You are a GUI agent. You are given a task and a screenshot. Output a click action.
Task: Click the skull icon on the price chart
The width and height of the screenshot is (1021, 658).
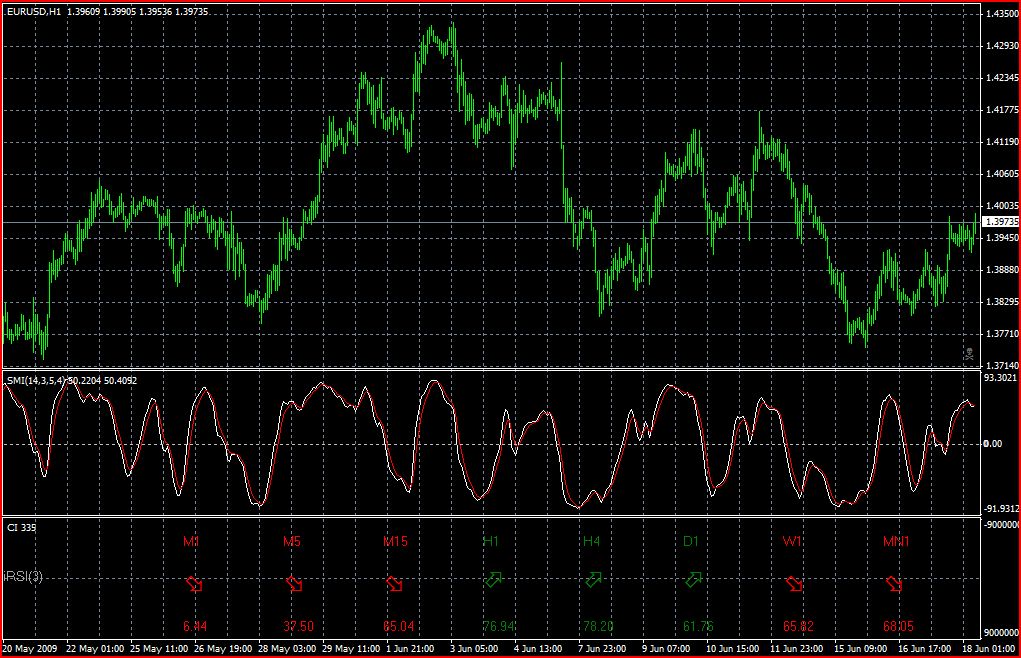tap(969, 354)
